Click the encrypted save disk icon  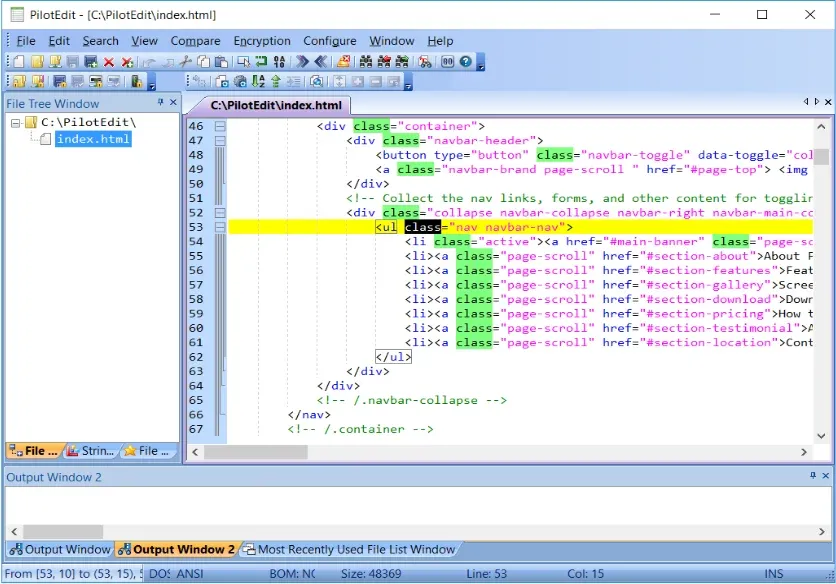coord(60,82)
